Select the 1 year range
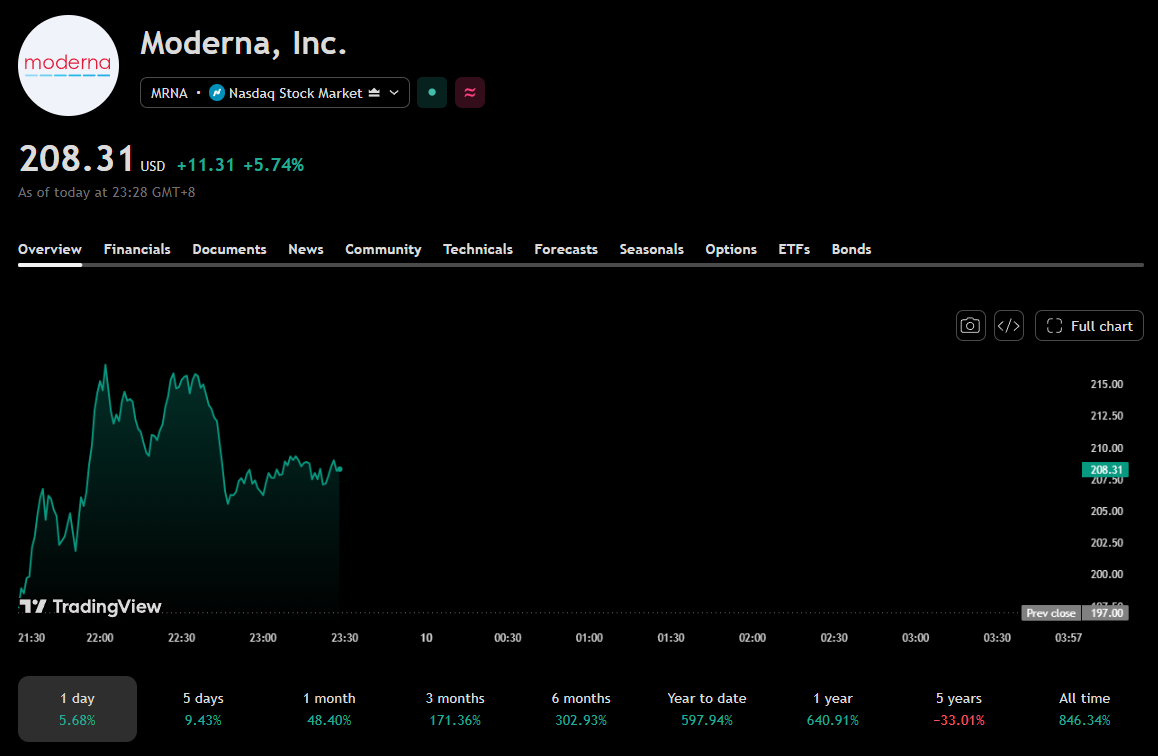The width and height of the screenshot is (1158, 756). point(833,709)
